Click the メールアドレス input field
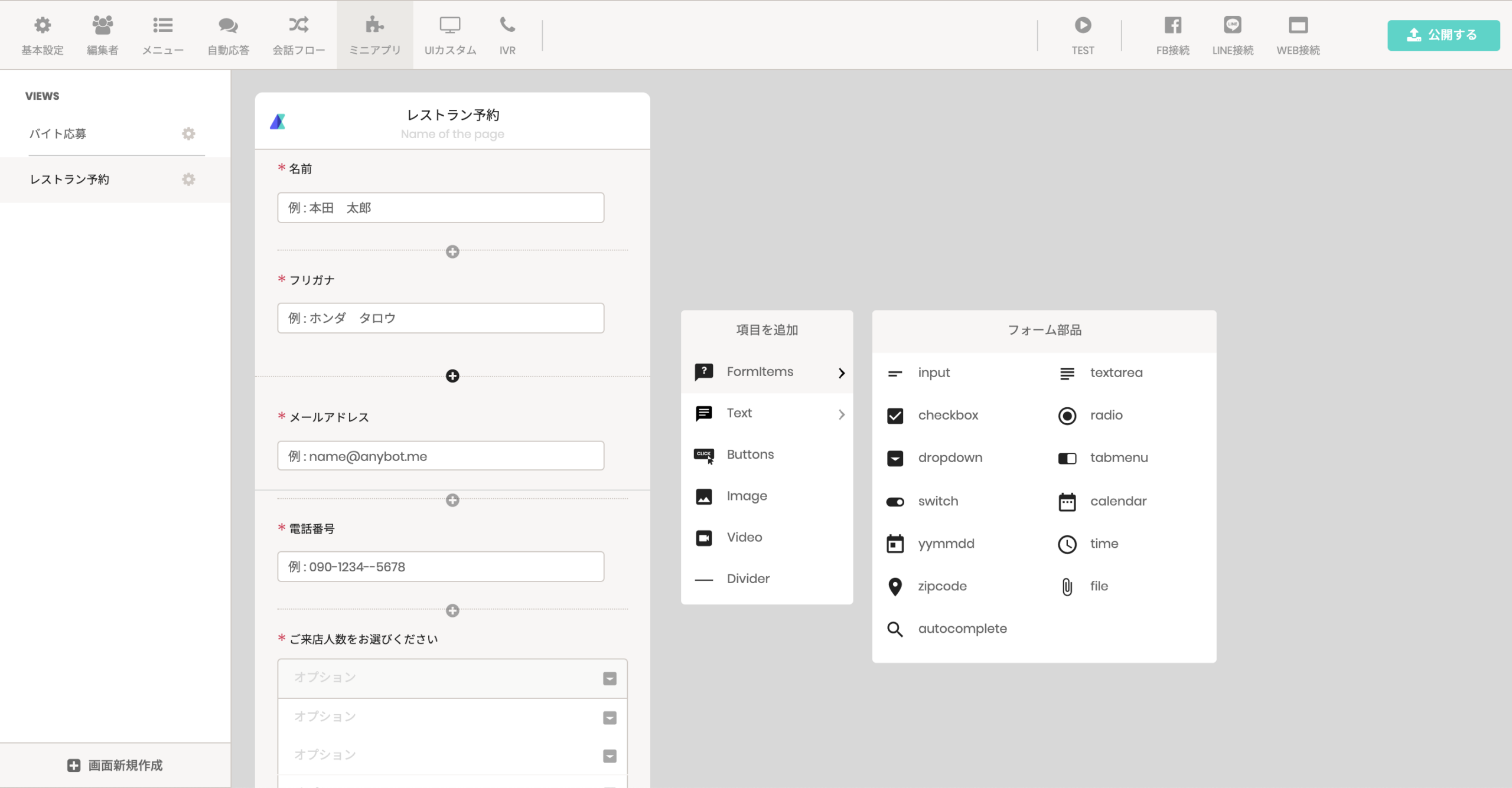This screenshot has width=1512, height=788. pyautogui.click(x=441, y=456)
